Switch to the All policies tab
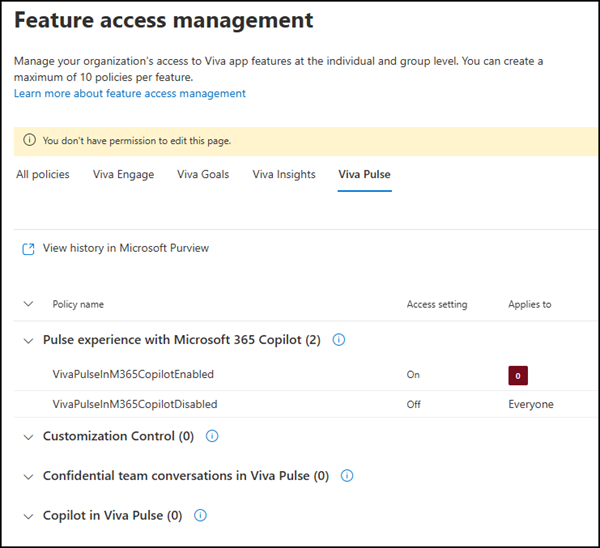The height and width of the screenshot is (548, 600). pos(43,175)
